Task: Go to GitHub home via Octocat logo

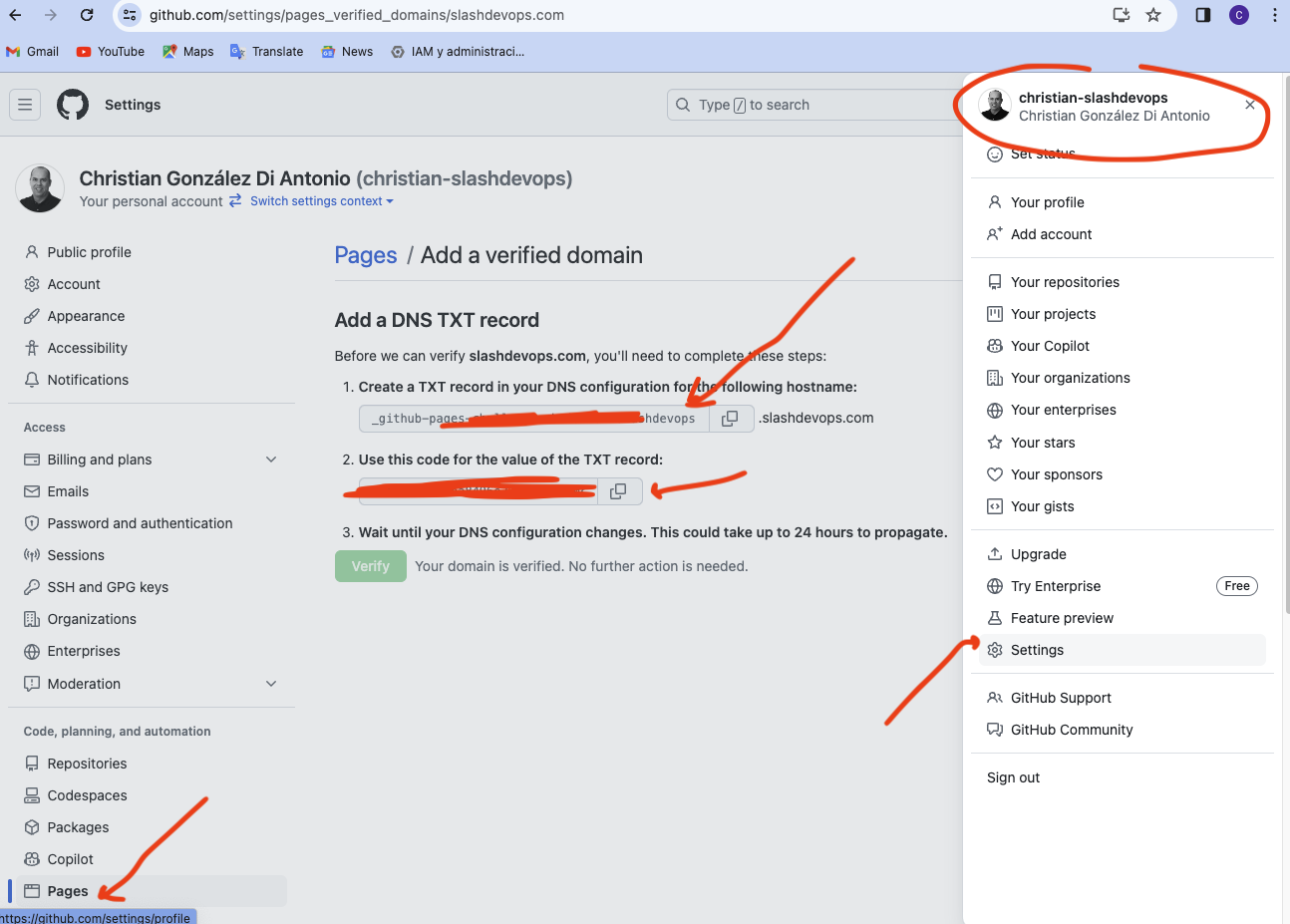Action: [x=73, y=105]
